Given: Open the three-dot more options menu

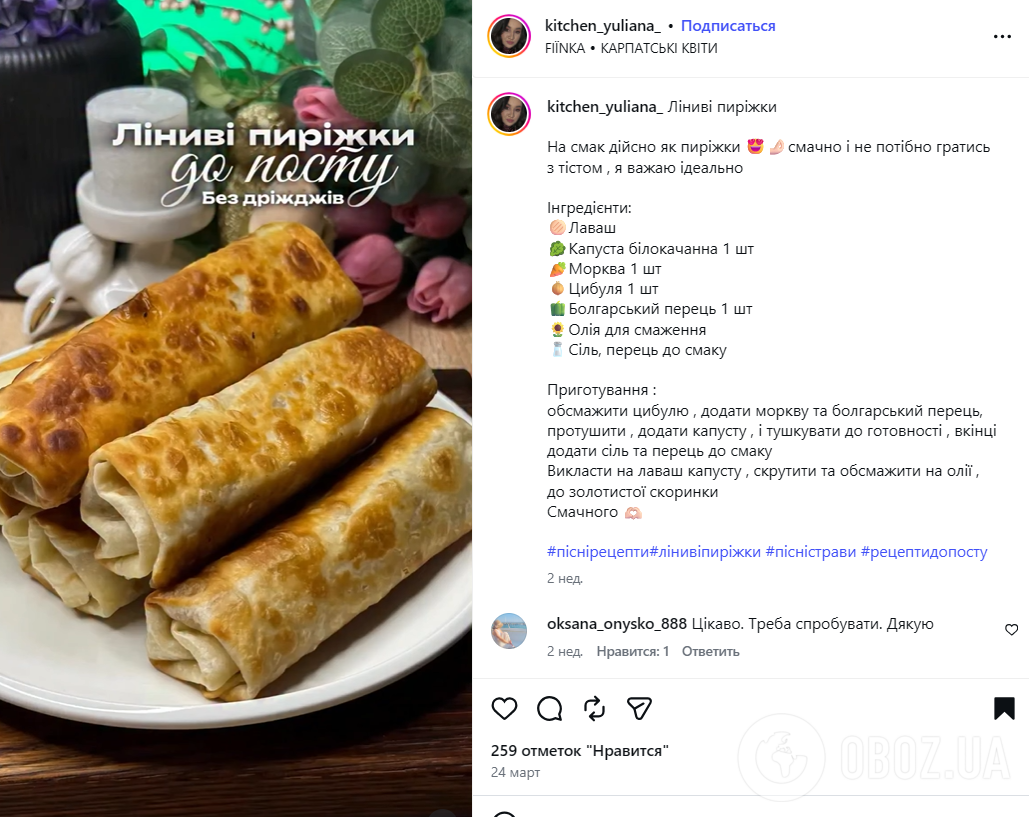Looking at the screenshot, I should coord(1002,37).
